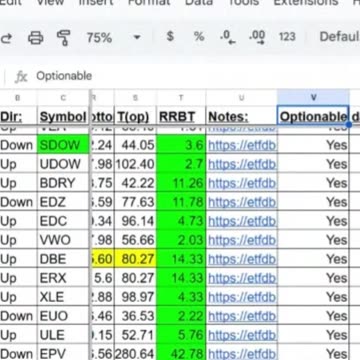Click the 280.64 cell in EPV row
360x360 pixels.
(x=135, y=353)
